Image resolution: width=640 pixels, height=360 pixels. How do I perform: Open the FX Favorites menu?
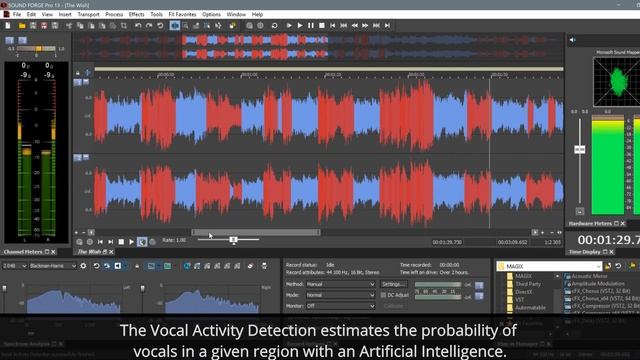182,14
